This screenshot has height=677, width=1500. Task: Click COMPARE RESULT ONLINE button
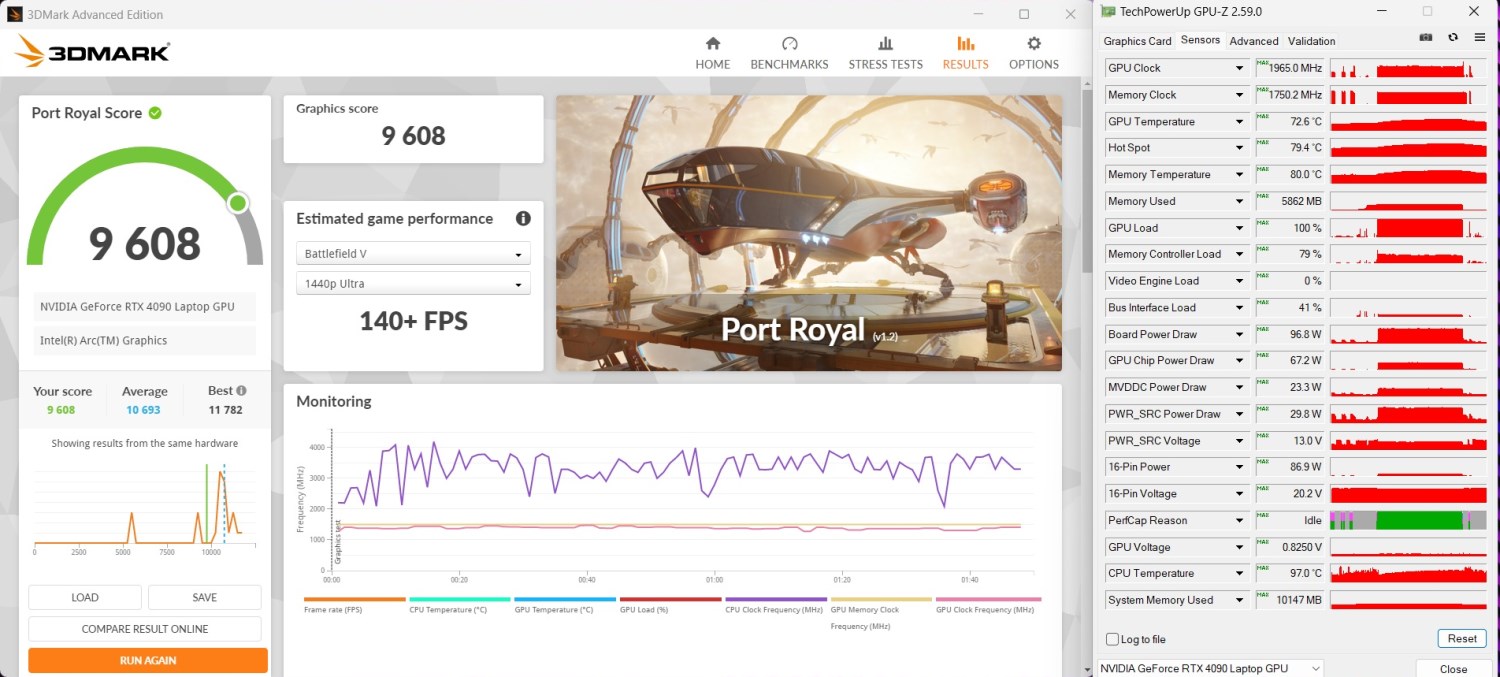(x=145, y=629)
